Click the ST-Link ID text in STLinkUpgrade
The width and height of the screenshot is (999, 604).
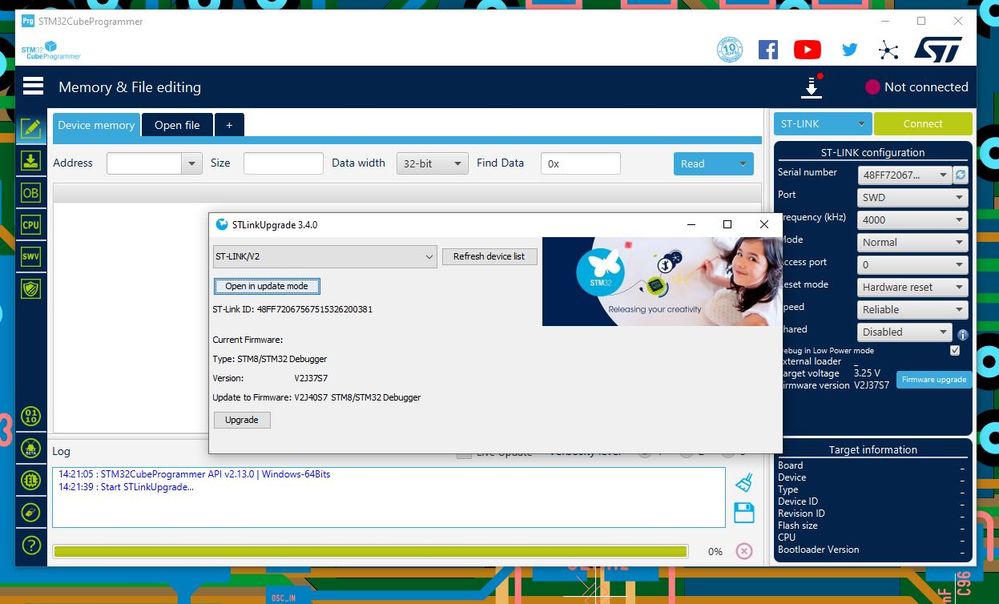pyautogui.click(x=292, y=309)
